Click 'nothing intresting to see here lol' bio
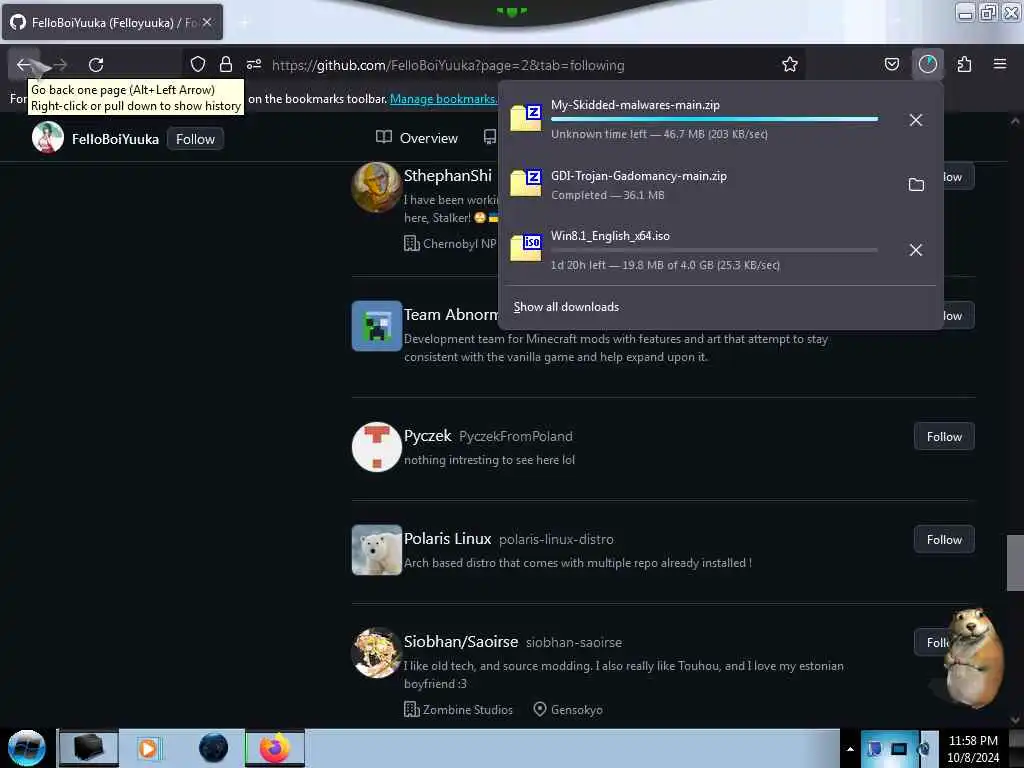 click(489, 460)
